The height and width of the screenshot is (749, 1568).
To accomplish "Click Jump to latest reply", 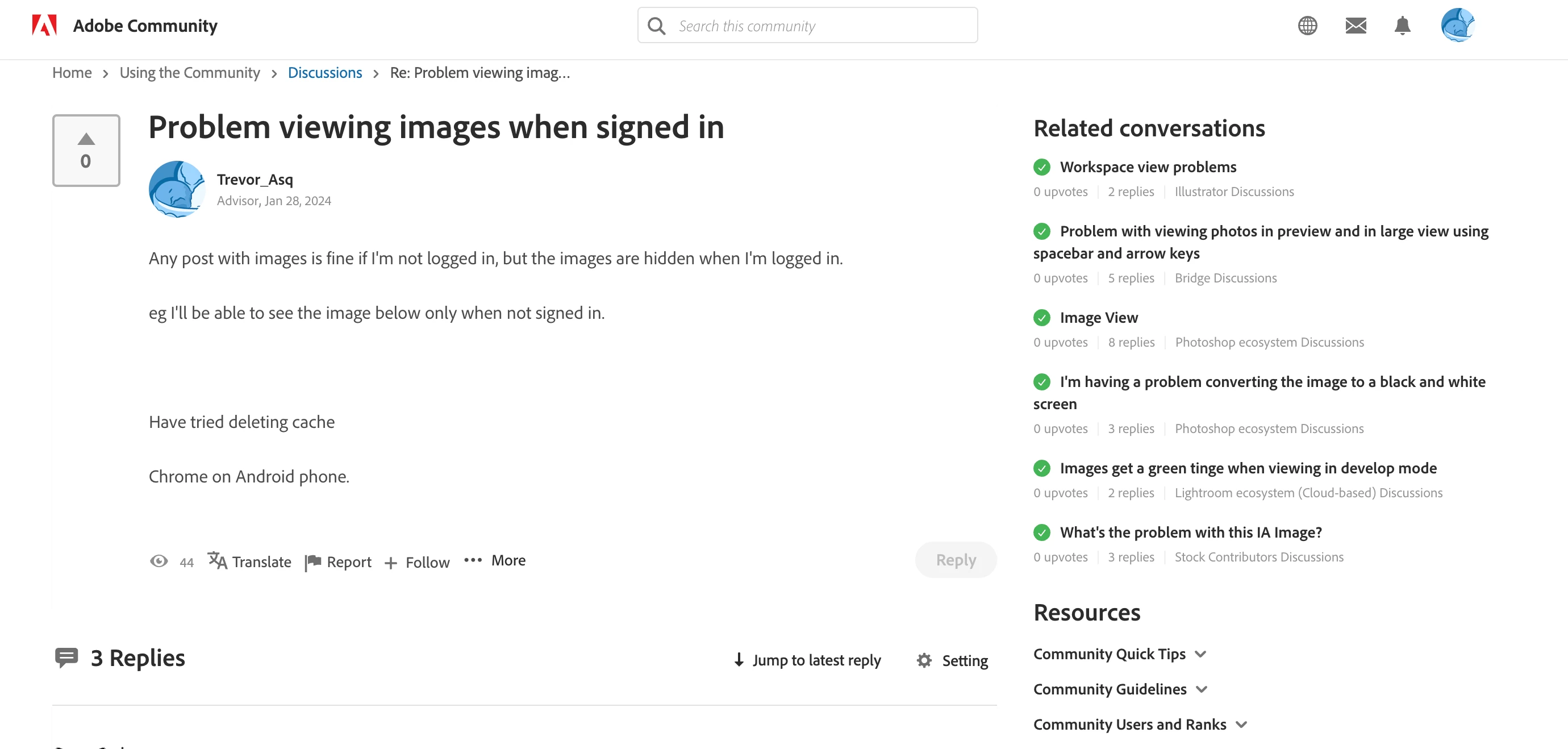I will 807,660.
